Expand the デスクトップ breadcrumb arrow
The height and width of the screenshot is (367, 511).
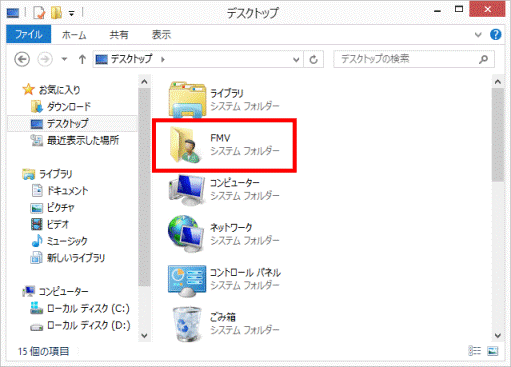[x=163, y=60]
